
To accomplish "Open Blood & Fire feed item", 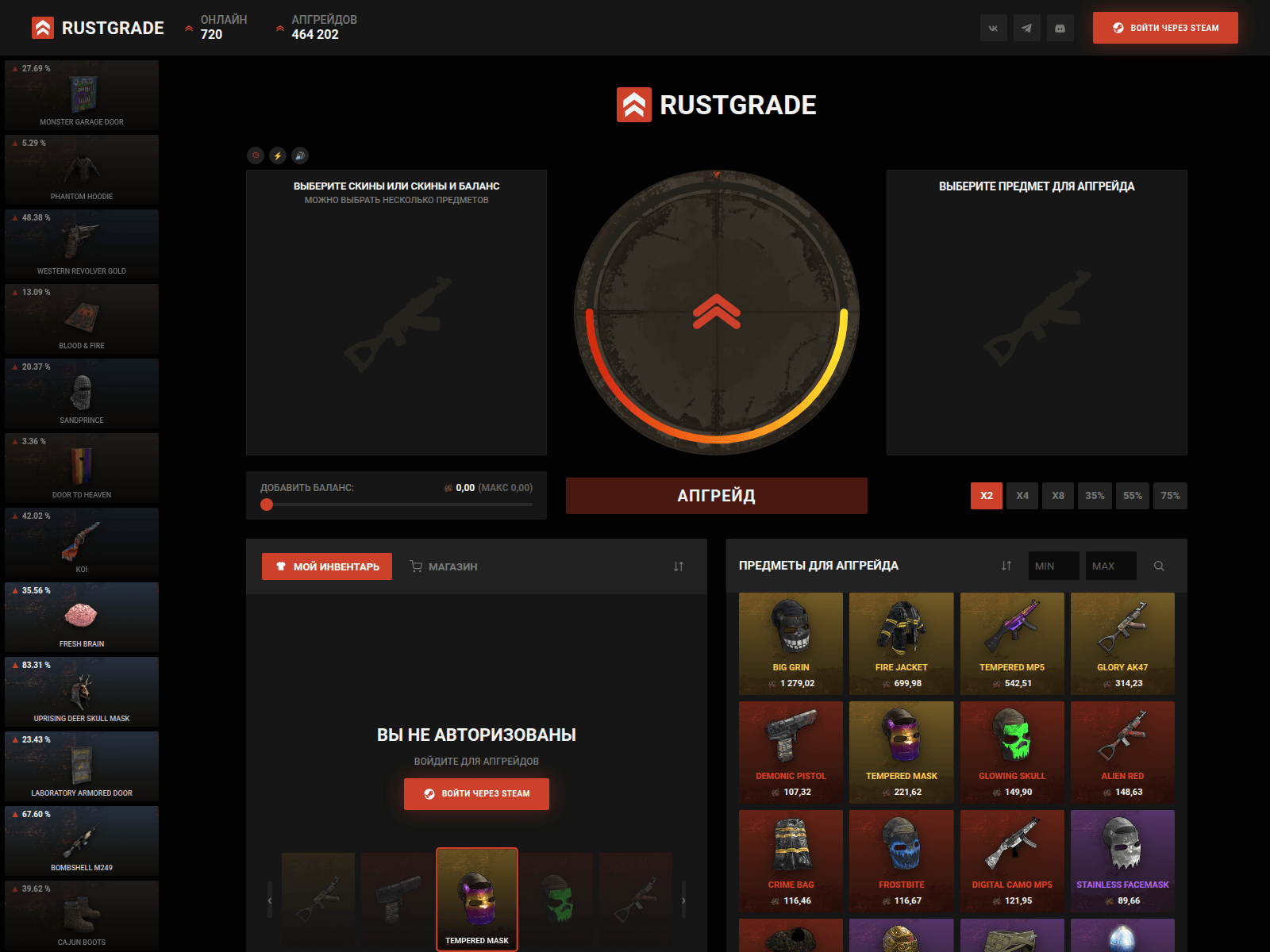I will click(82, 319).
